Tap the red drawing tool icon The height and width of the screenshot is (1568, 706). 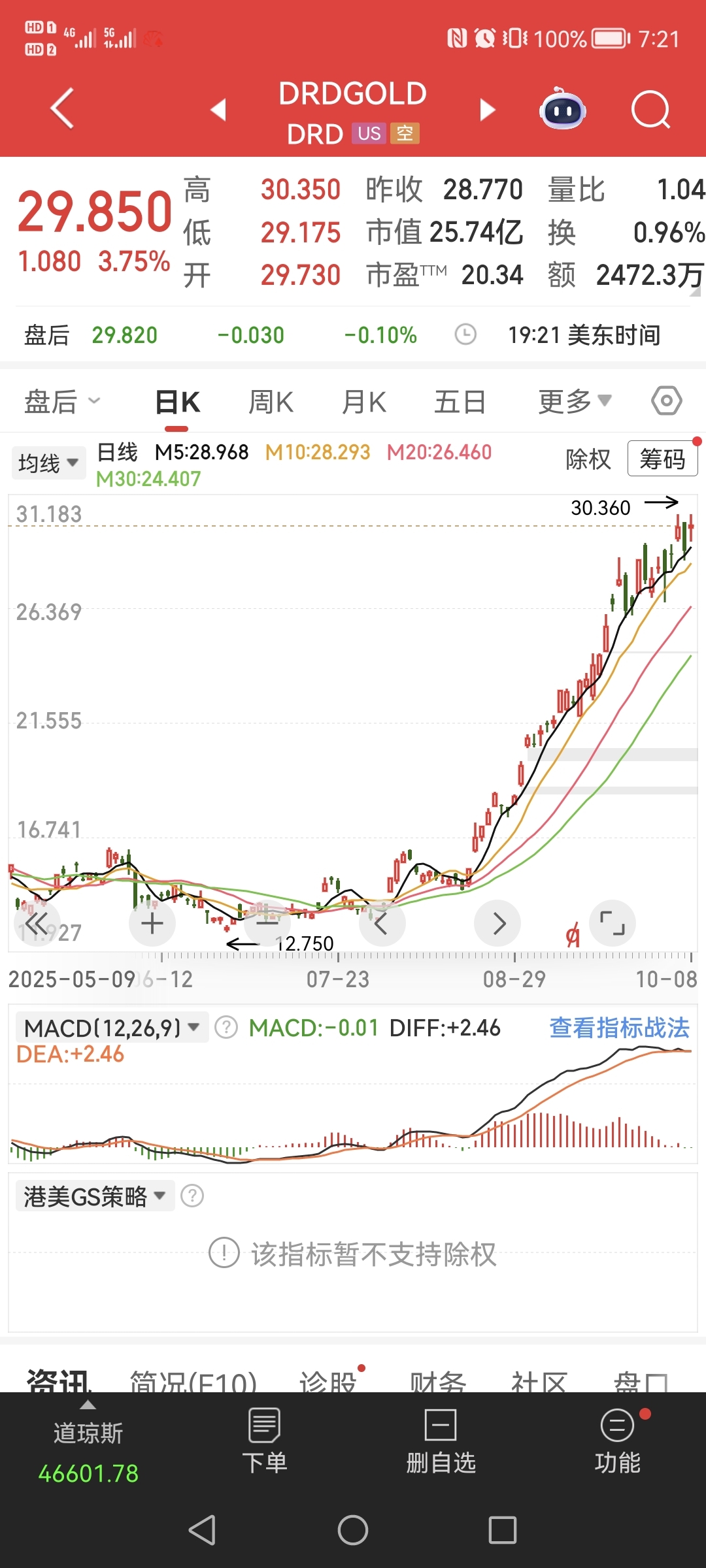pos(573,936)
